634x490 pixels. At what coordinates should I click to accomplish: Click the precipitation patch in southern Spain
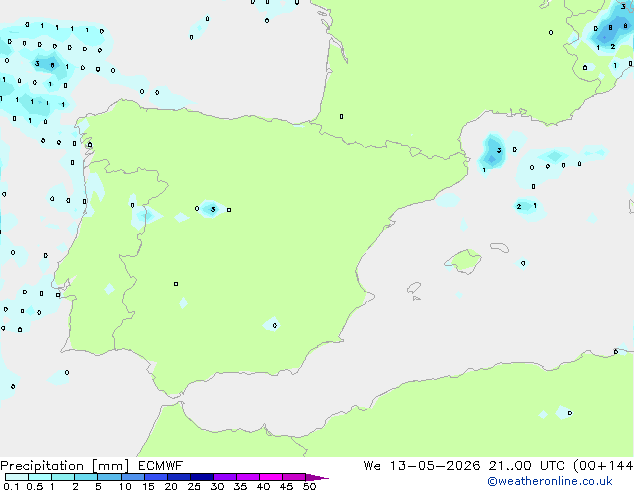(x=272, y=325)
